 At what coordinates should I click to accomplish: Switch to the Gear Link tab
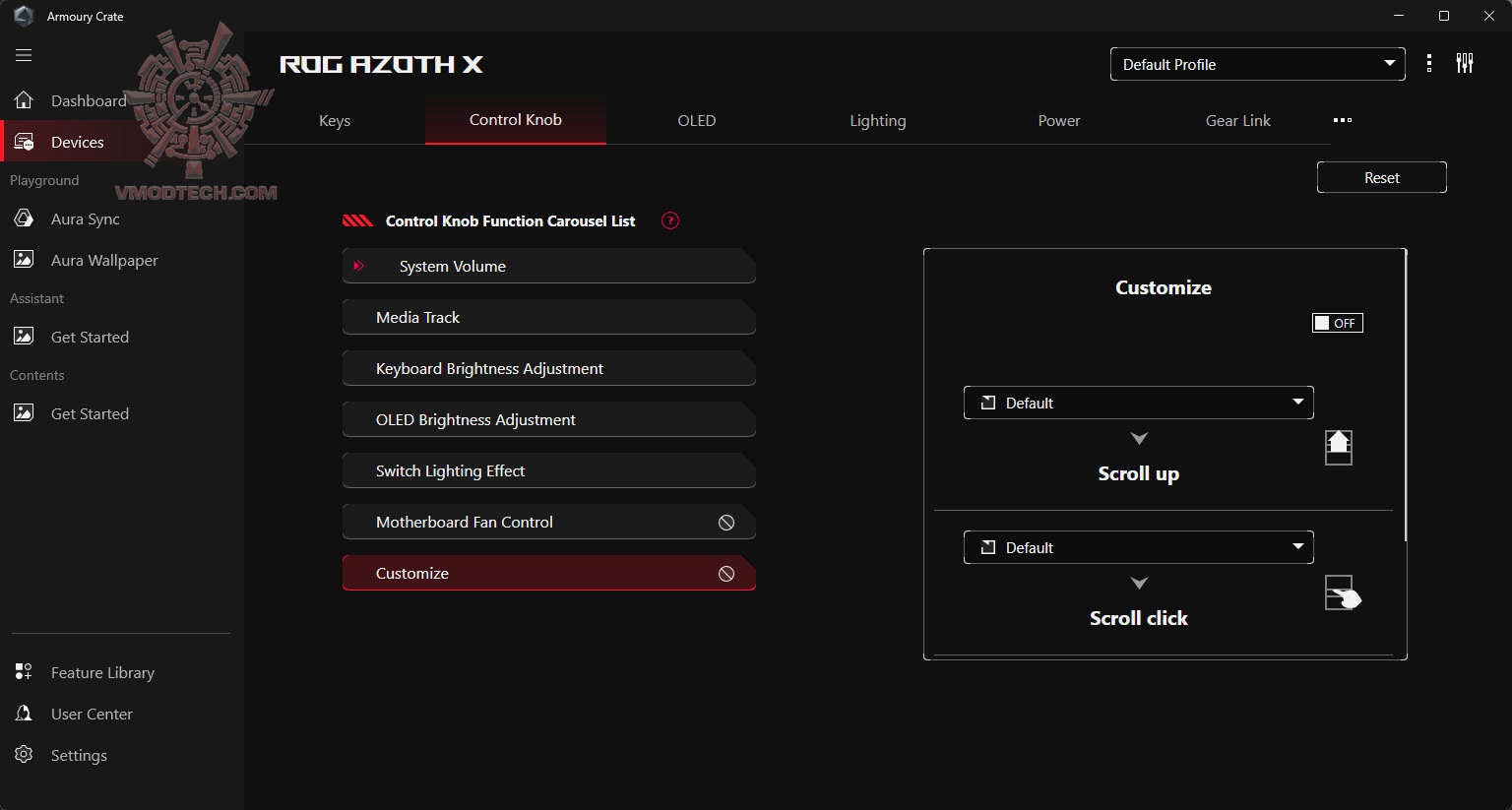1238,120
